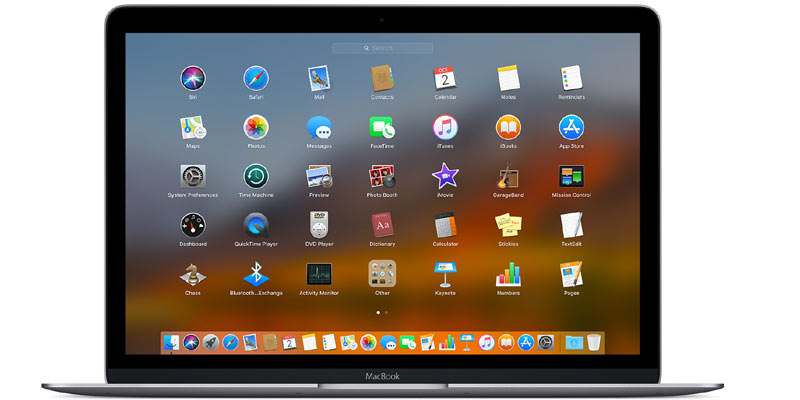
Task: Open Numbers from the Dock
Action: (x=447, y=342)
